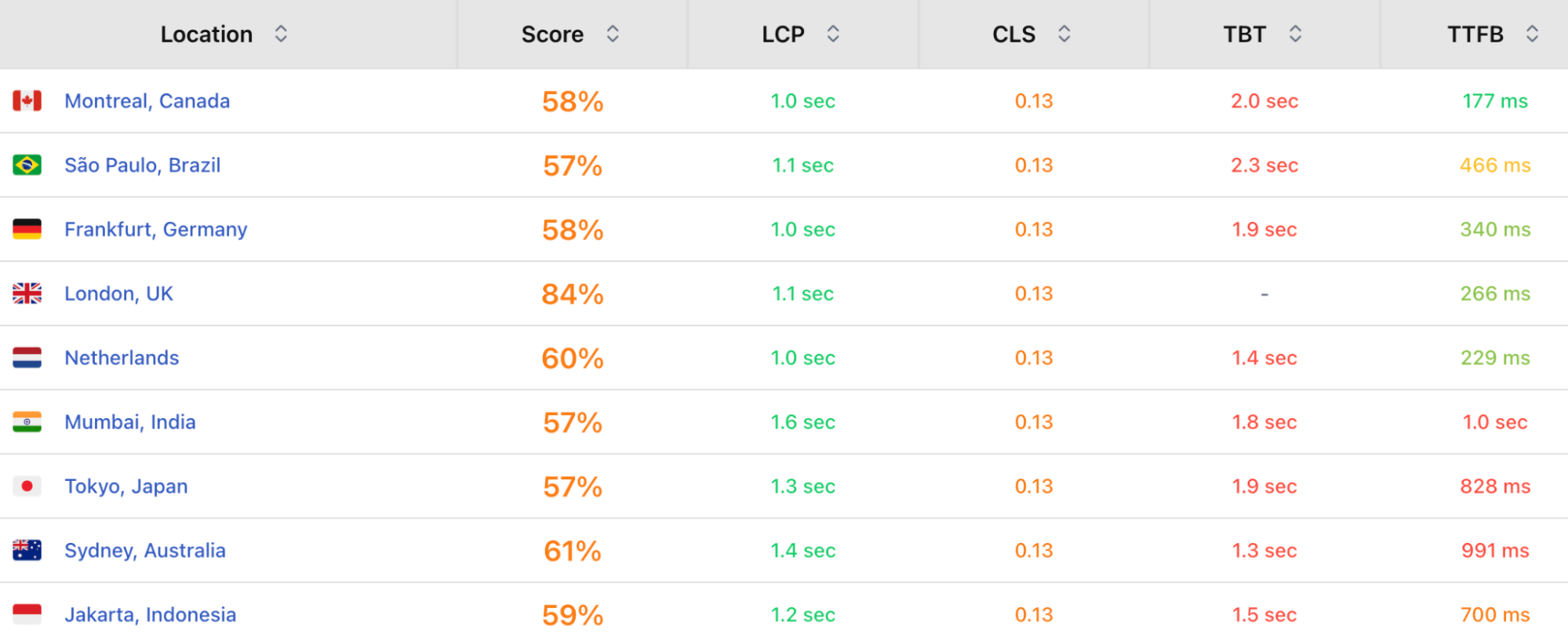Click the 84% score for London
Viewport: 1568px width, 641px height.
pyautogui.click(x=573, y=294)
